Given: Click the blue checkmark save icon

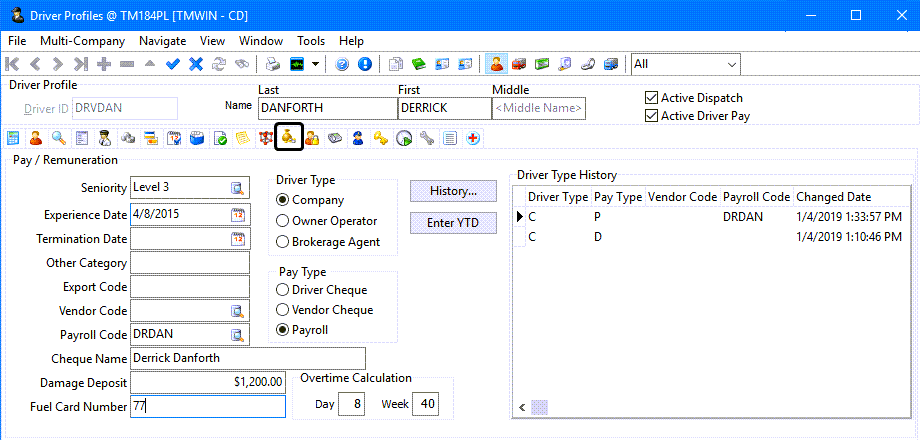Looking at the screenshot, I should pyautogui.click(x=173, y=64).
